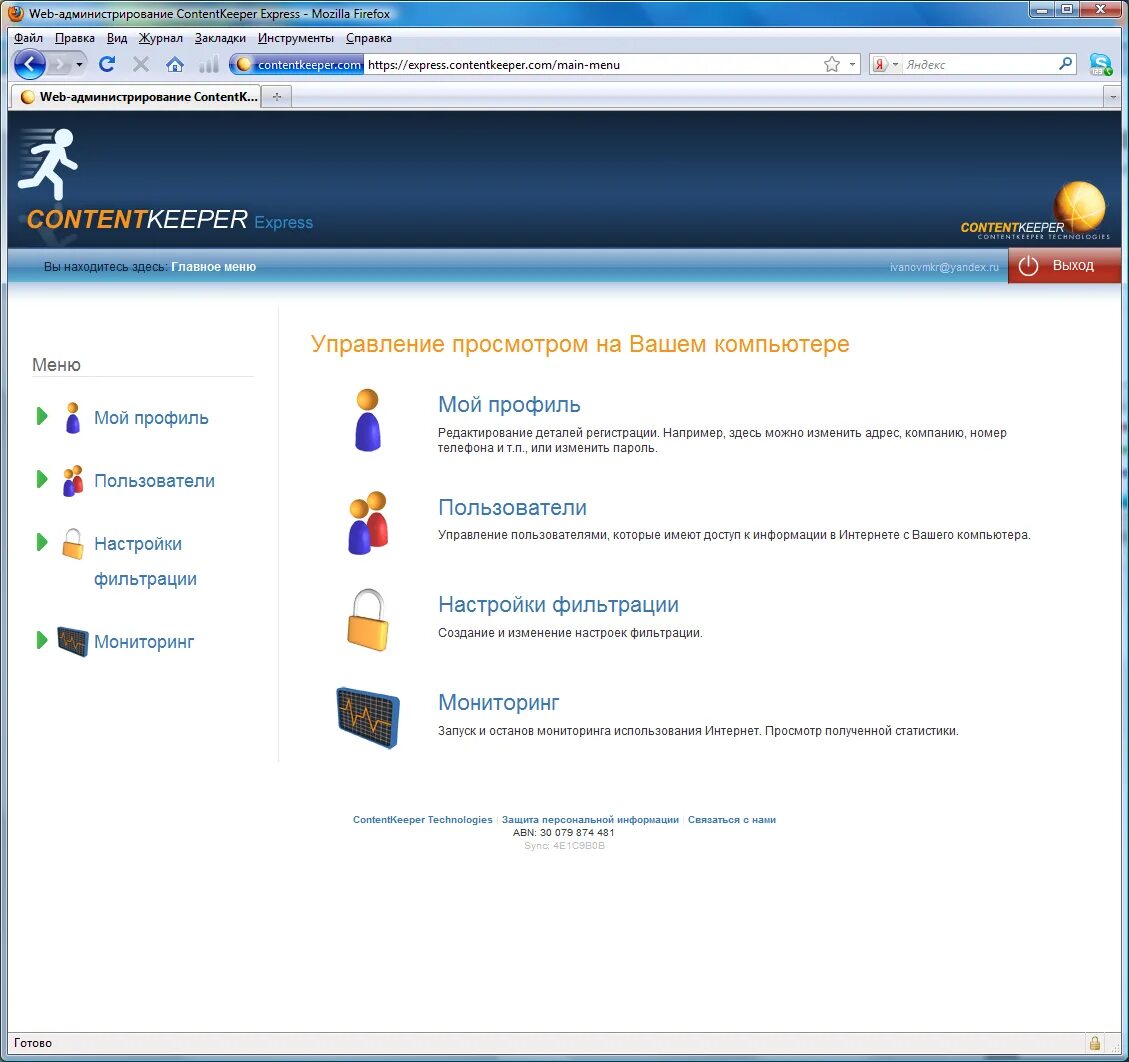Click the large two-users icon in the main area

(x=368, y=523)
